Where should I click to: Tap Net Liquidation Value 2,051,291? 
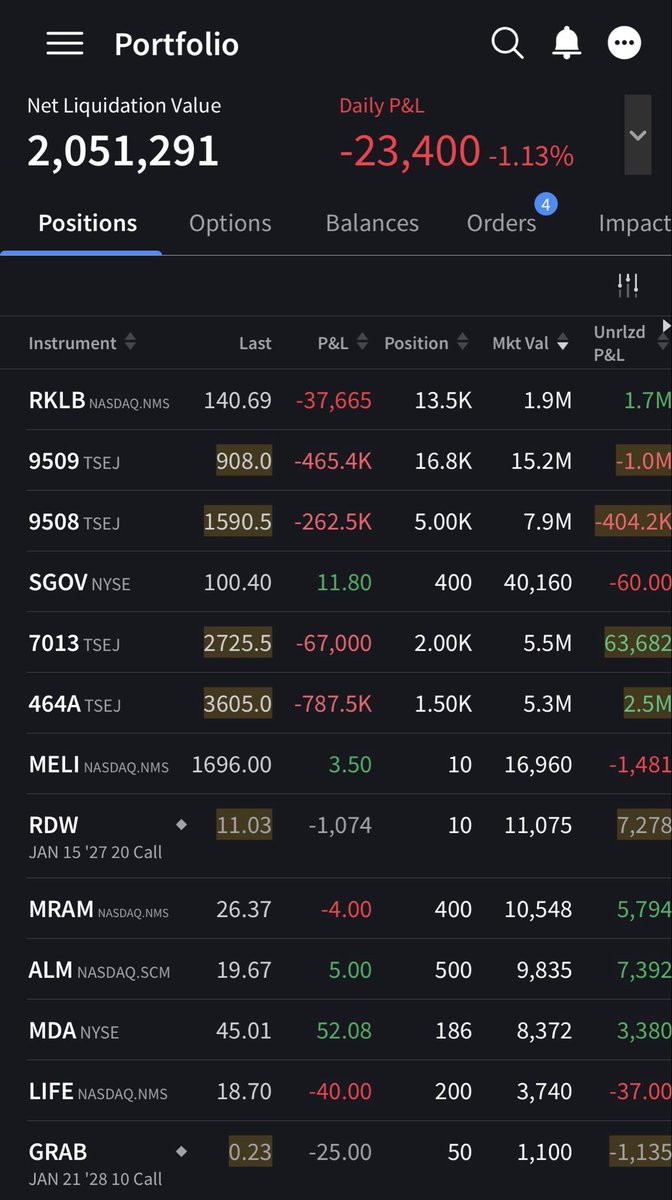[x=123, y=151]
